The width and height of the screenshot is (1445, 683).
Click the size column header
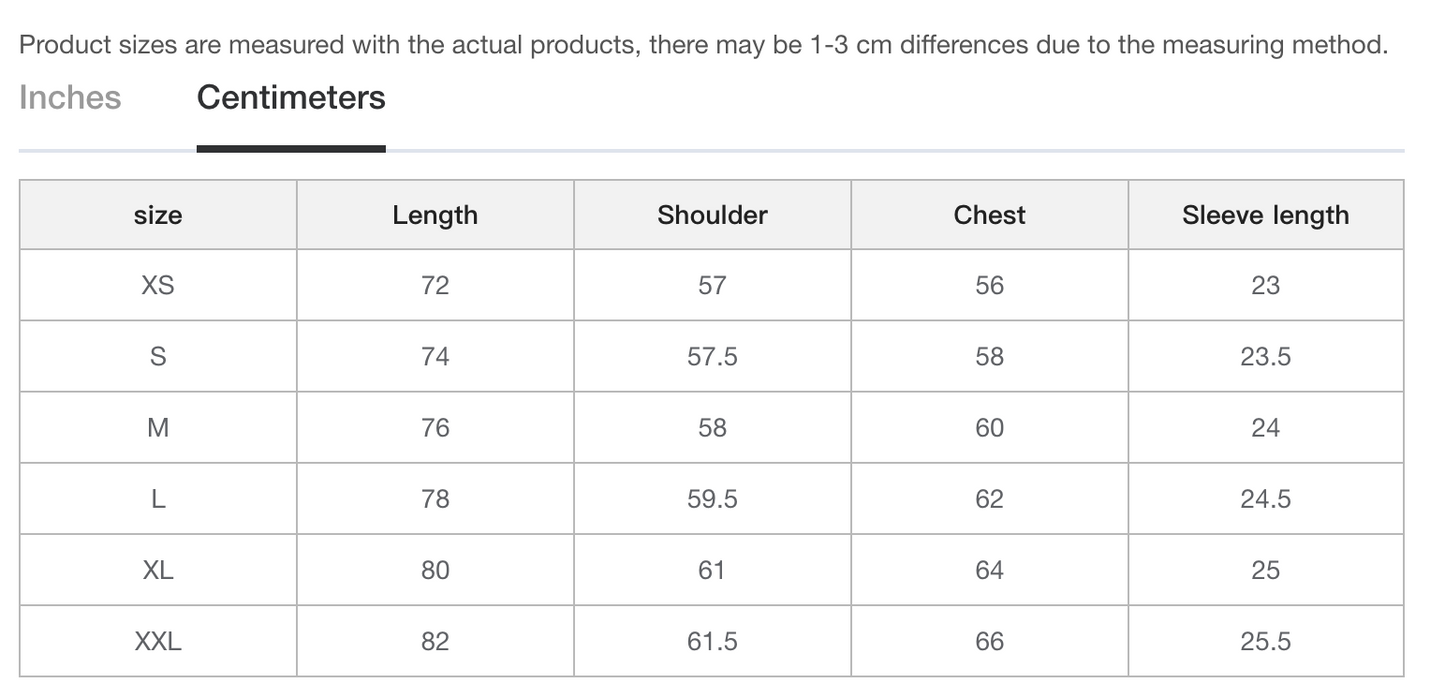click(x=158, y=215)
